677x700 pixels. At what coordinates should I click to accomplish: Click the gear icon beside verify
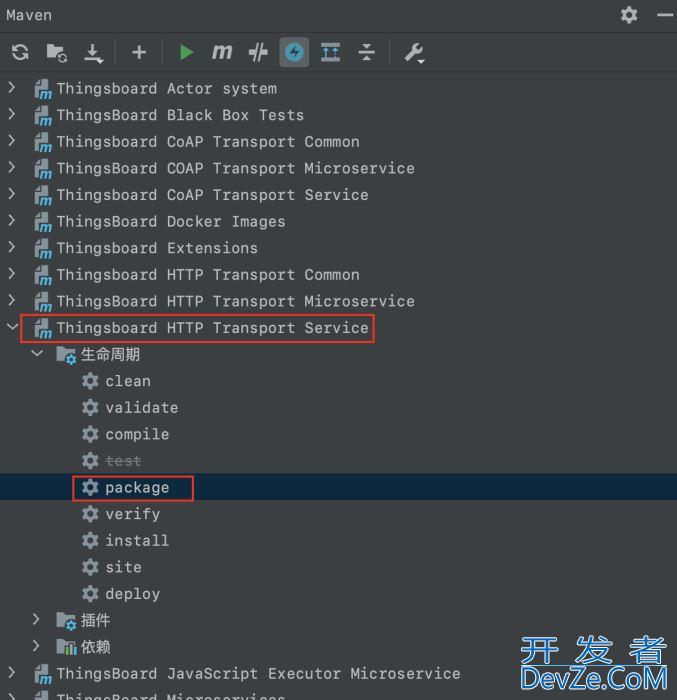pyautogui.click(x=90, y=514)
